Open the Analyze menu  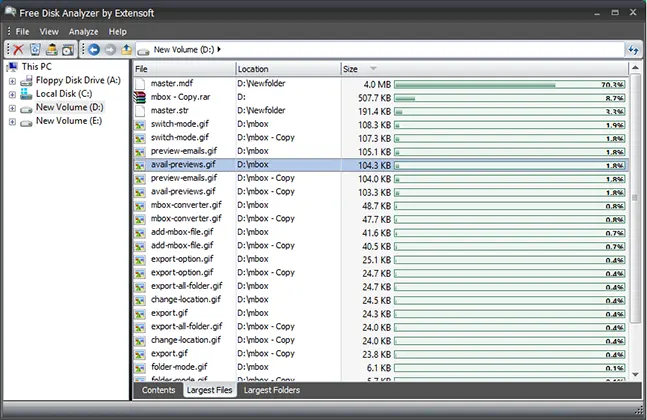[83, 32]
